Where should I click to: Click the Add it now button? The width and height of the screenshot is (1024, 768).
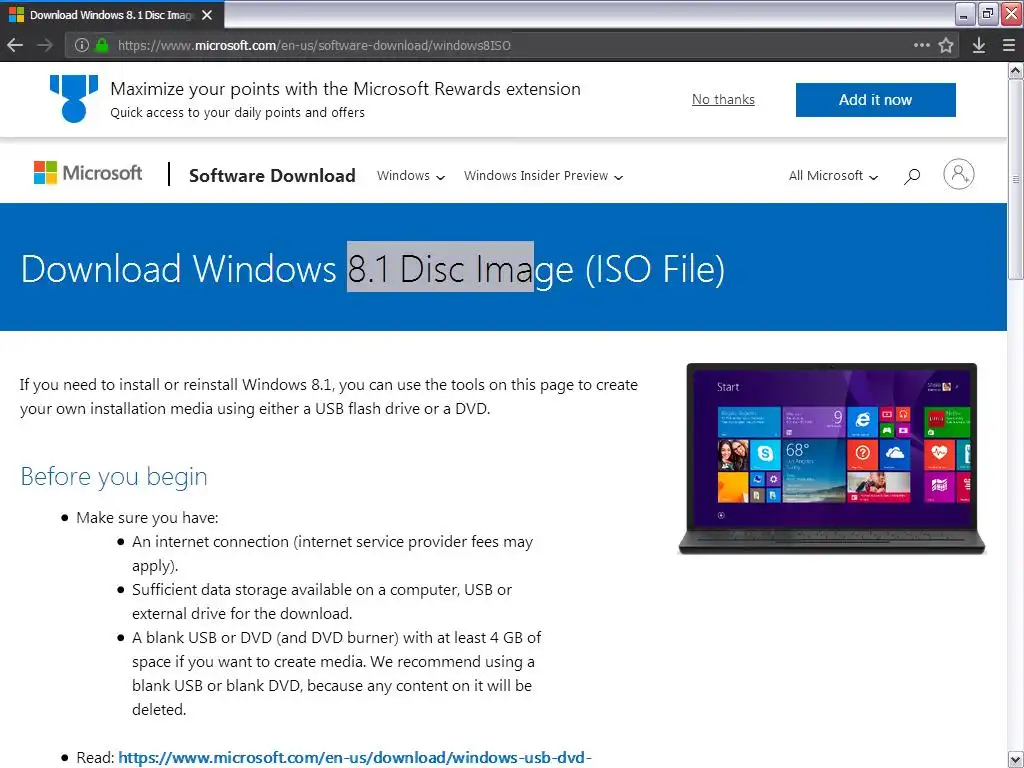[875, 100]
